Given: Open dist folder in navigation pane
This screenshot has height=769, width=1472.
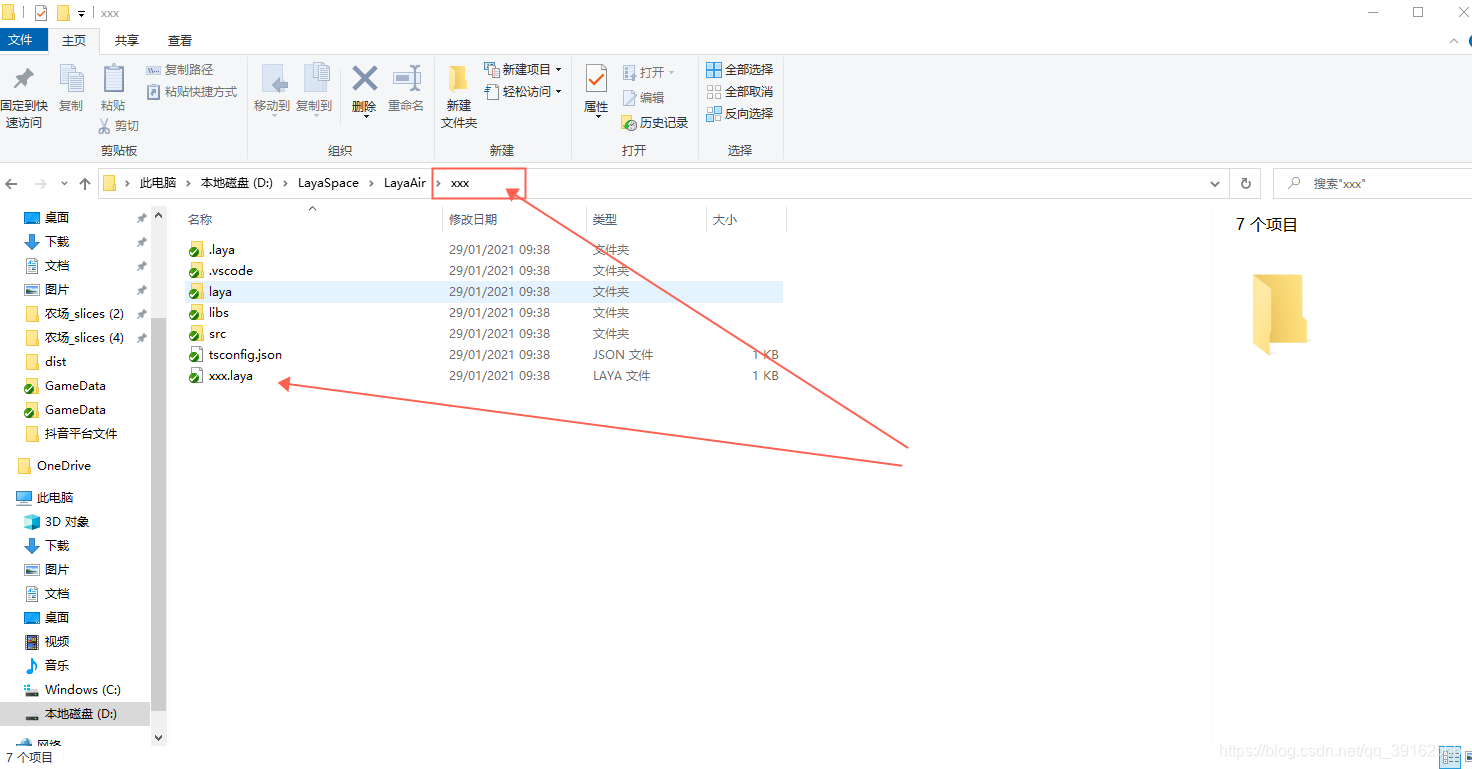Looking at the screenshot, I should click(x=55, y=361).
